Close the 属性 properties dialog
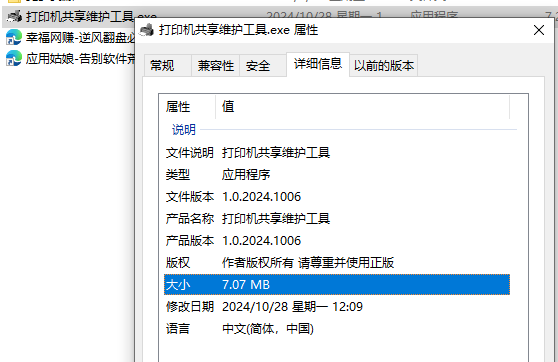558x362 pixels. pyautogui.click(x=539, y=30)
